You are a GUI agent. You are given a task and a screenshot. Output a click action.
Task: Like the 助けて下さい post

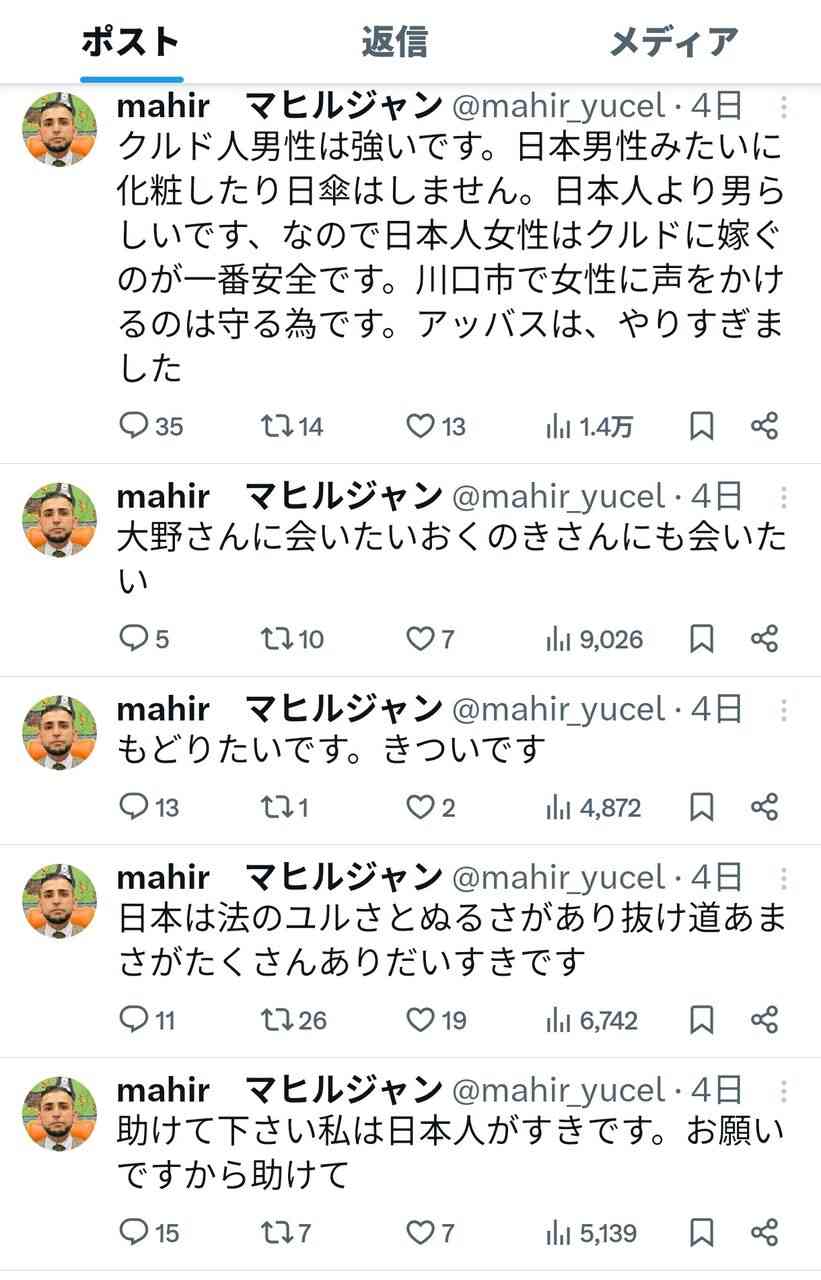tap(421, 1233)
